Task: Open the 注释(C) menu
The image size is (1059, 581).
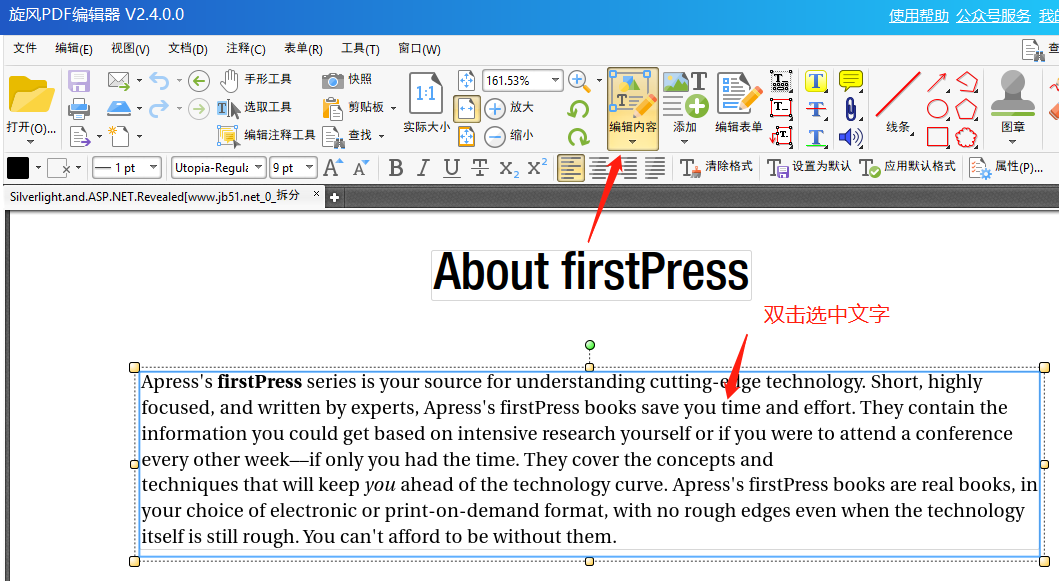Action: (246, 49)
